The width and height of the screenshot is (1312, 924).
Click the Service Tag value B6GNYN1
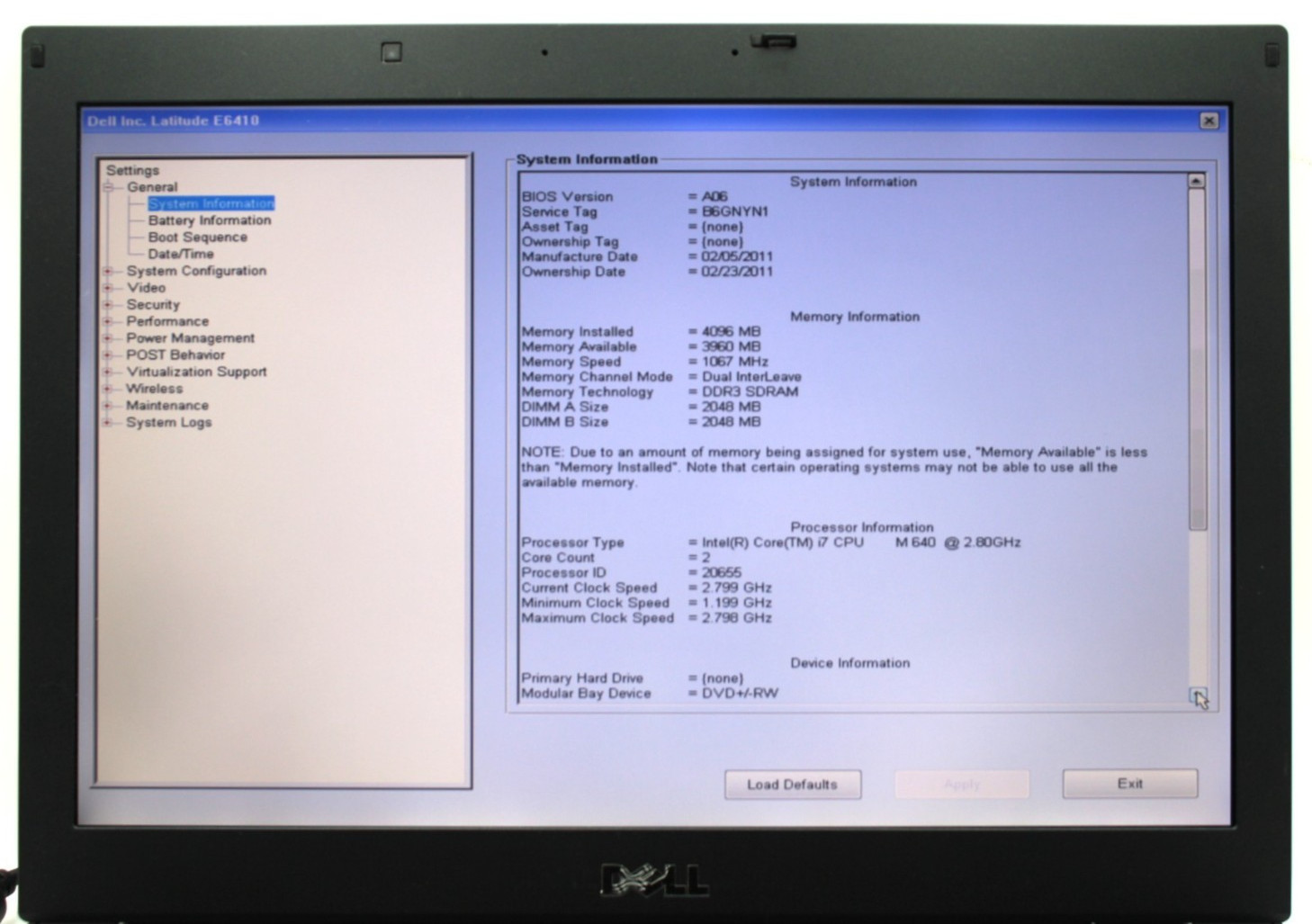(735, 211)
